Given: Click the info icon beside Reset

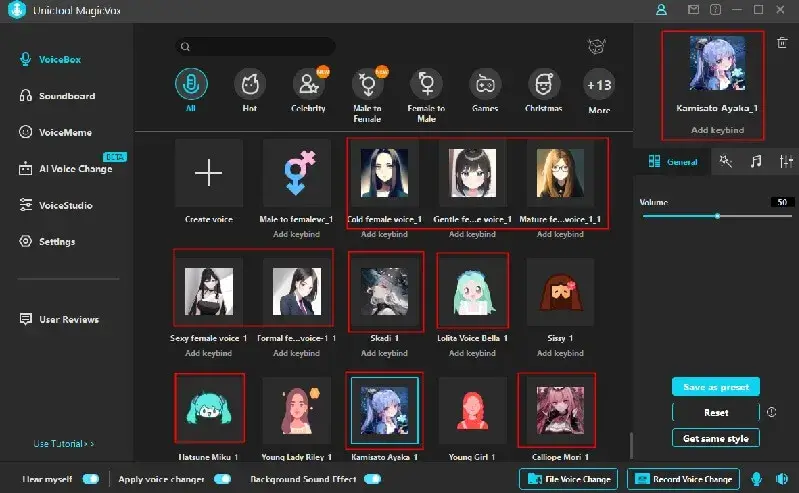Looking at the screenshot, I should point(771,412).
